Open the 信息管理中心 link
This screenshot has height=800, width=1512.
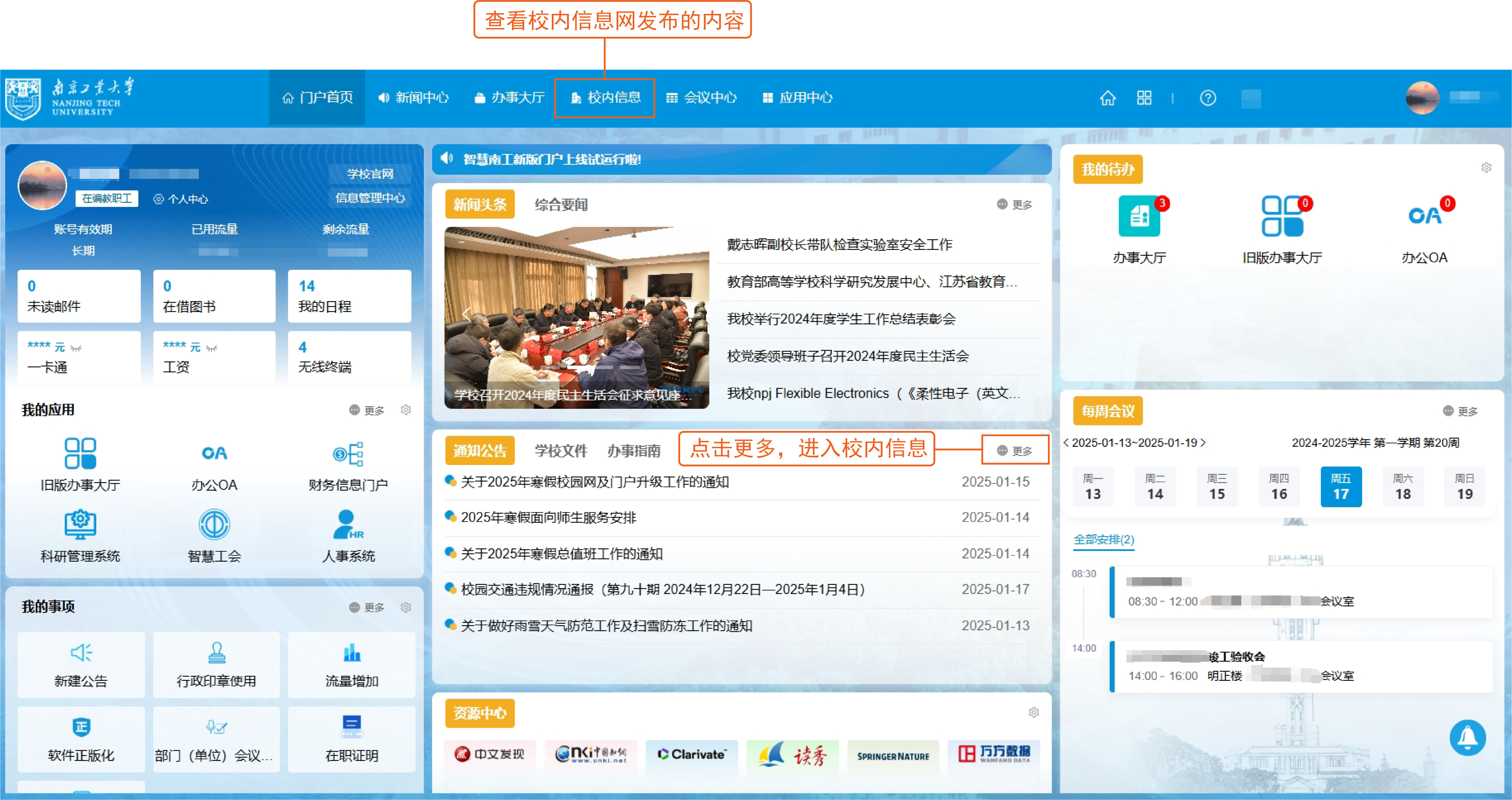click(370, 198)
